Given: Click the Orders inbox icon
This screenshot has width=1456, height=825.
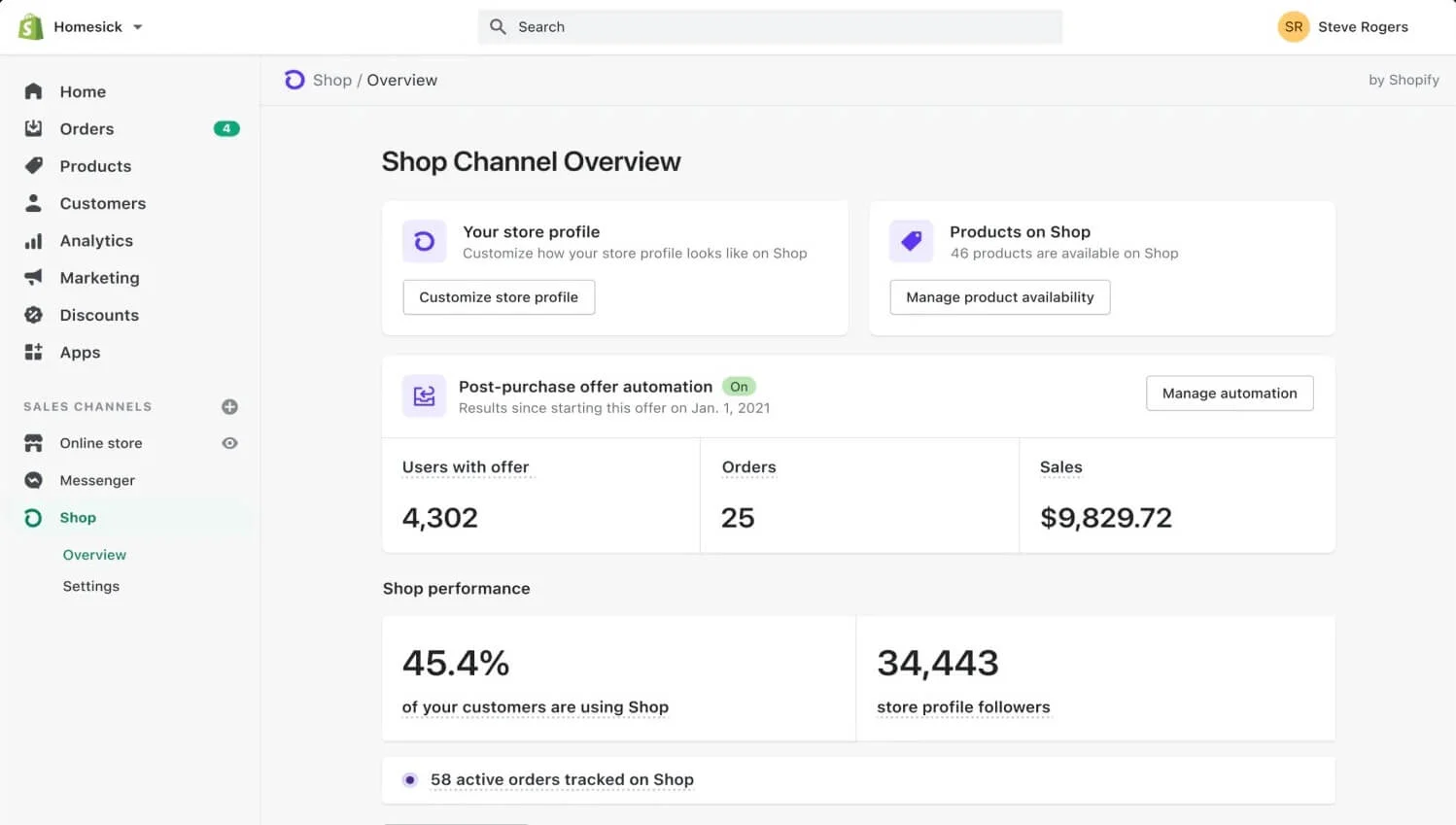Looking at the screenshot, I should point(33,128).
